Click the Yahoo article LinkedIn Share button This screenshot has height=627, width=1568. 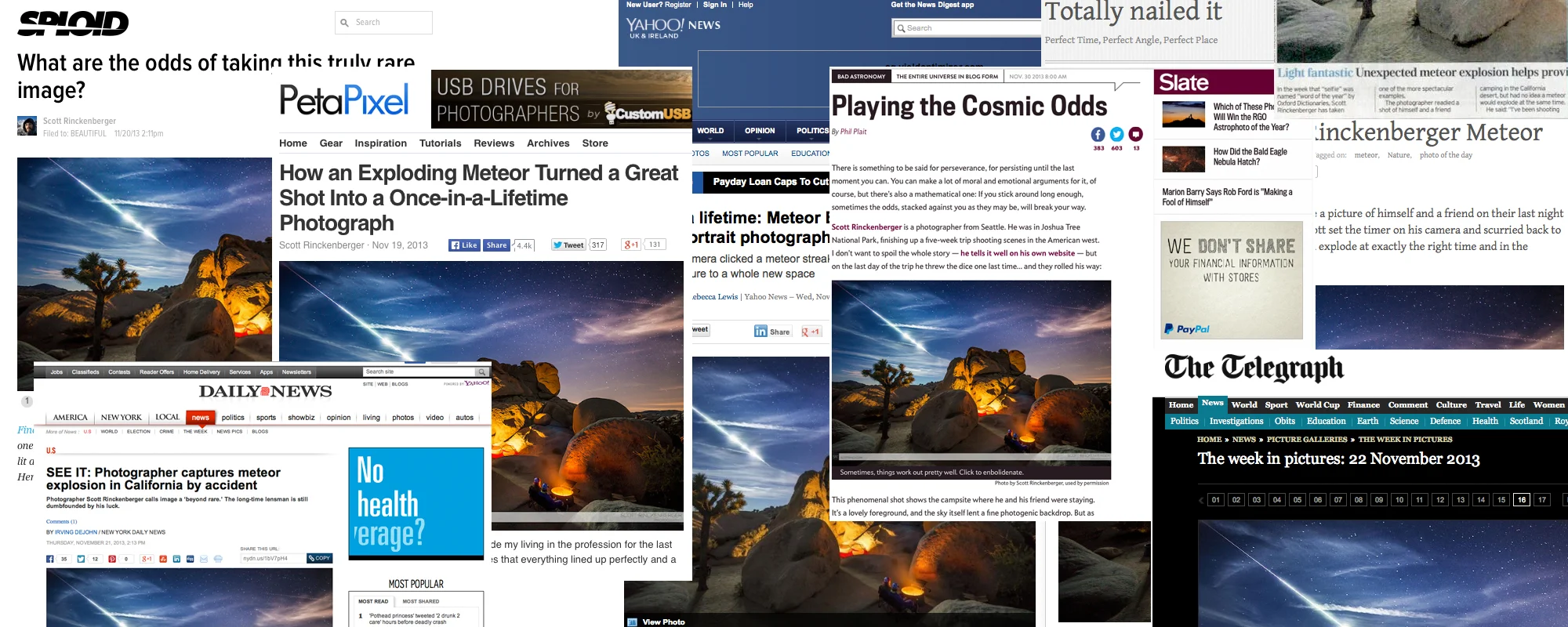coord(771,332)
